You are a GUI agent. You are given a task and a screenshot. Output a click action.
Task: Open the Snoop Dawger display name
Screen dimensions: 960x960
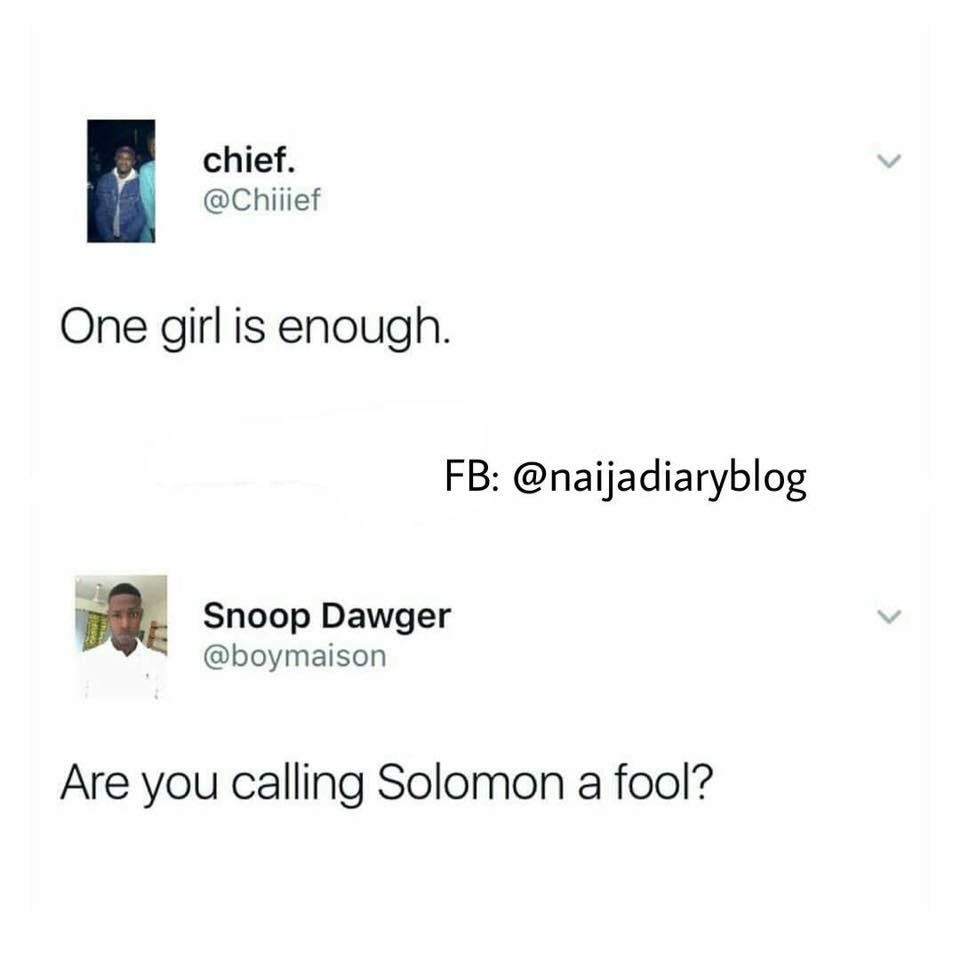click(x=327, y=616)
